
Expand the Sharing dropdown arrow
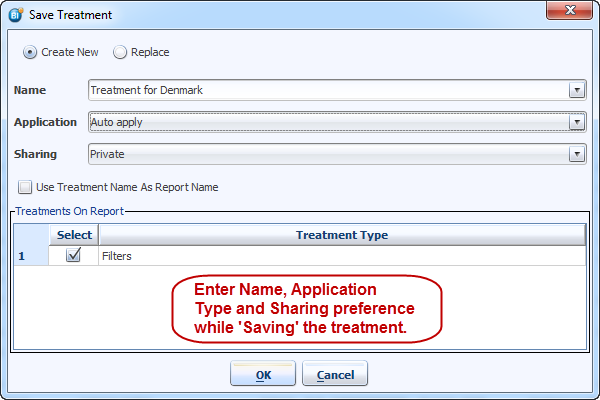576,154
